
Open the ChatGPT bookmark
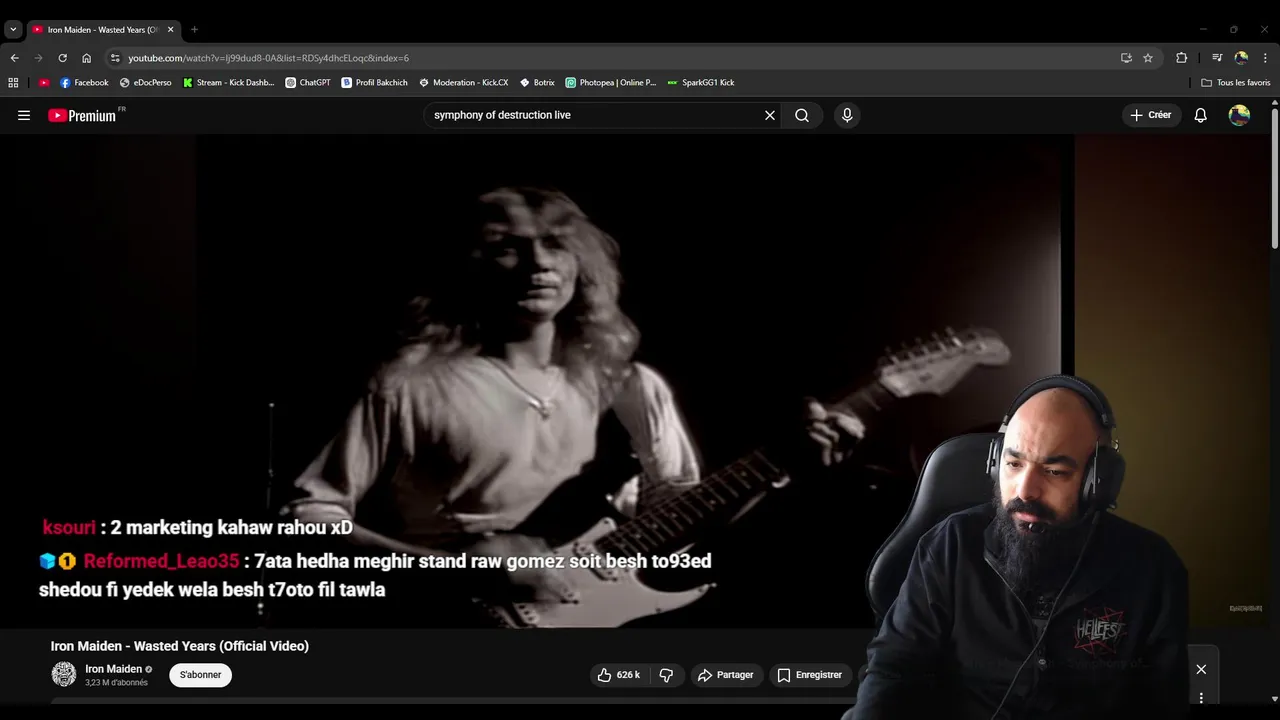click(x=308, y=83)
